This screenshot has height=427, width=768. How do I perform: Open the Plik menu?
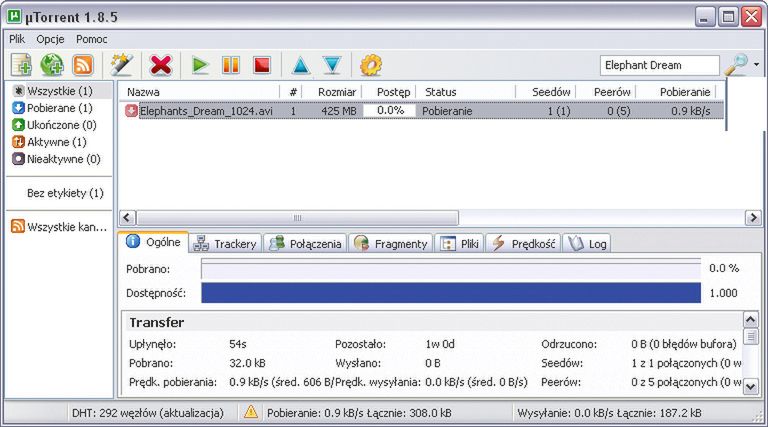[x=17, y=39]
